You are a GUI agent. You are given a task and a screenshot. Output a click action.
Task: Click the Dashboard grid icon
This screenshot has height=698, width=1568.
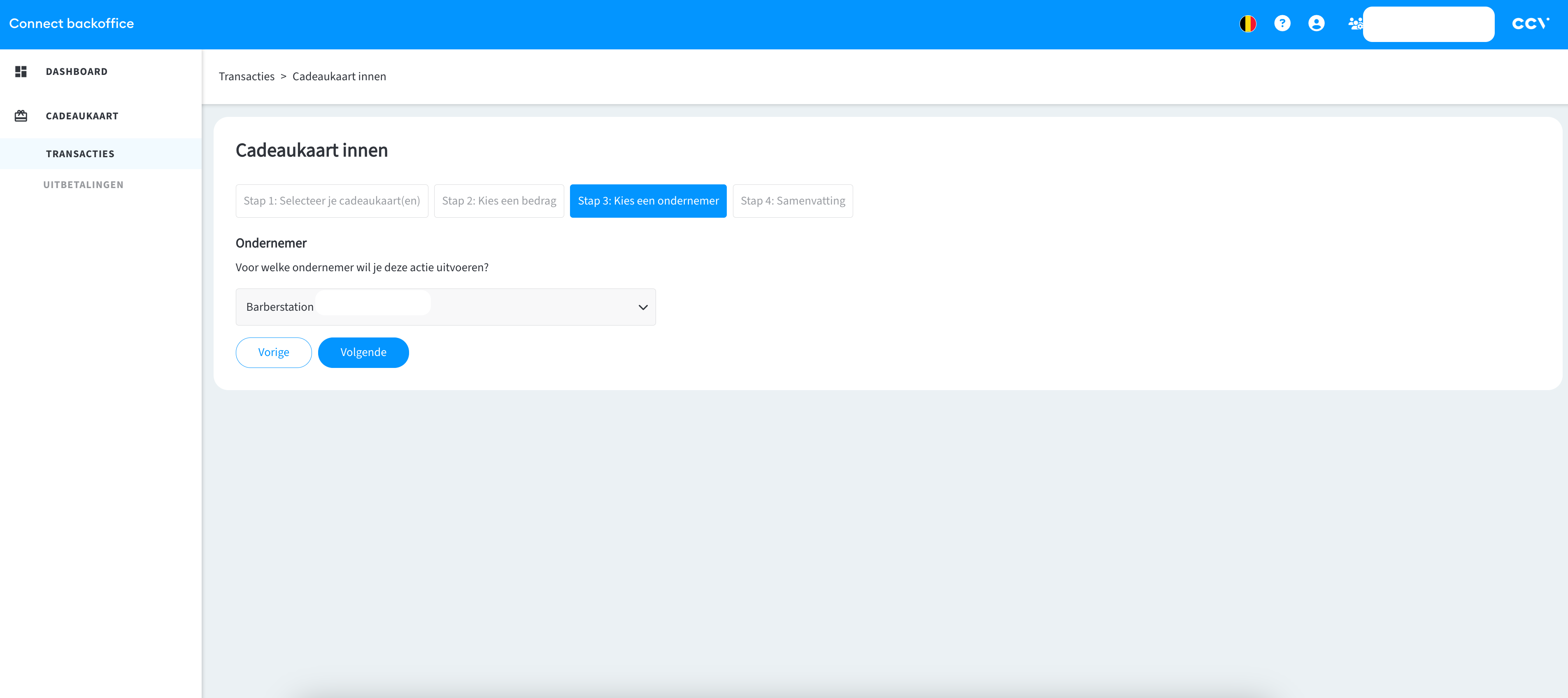click(x=21, y=72)
